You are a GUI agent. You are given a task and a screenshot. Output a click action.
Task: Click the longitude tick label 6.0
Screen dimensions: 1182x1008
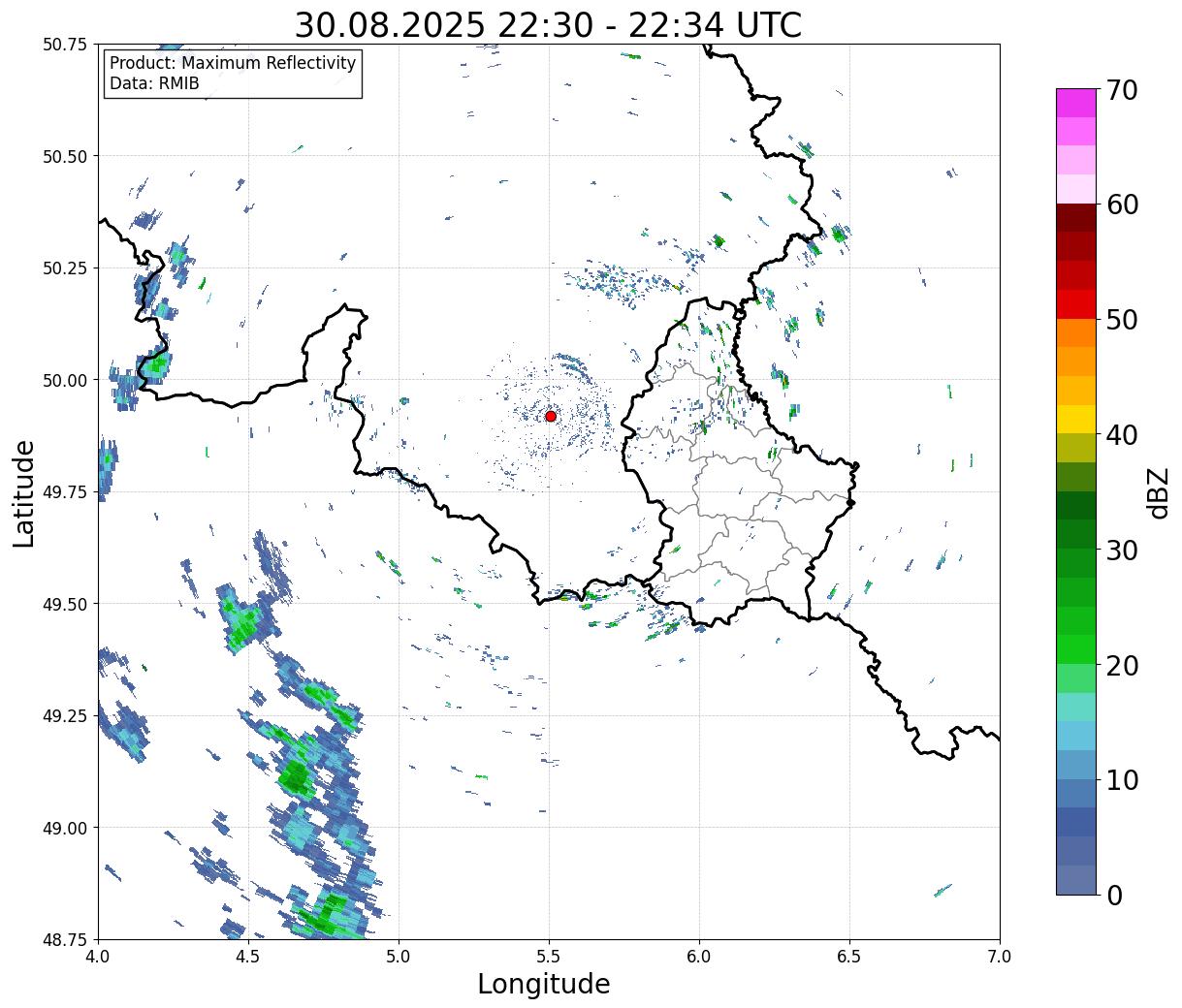699,957
